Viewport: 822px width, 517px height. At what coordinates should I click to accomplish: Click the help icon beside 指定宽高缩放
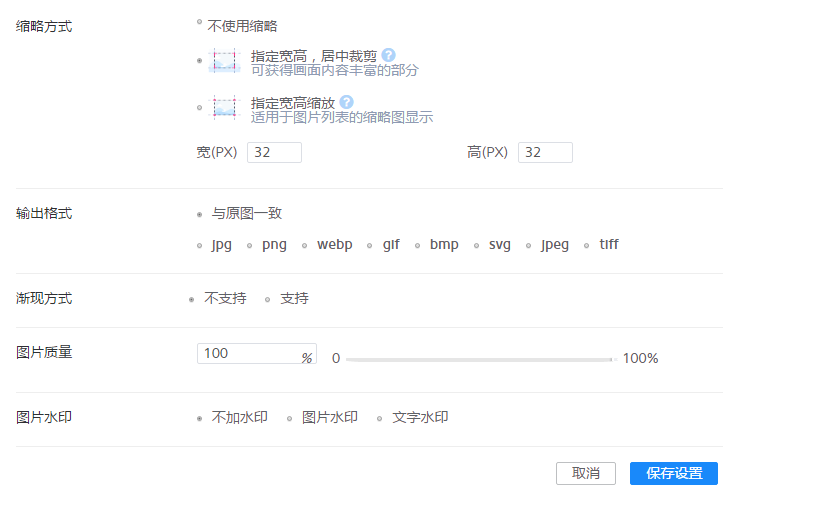tap(346, 102)
